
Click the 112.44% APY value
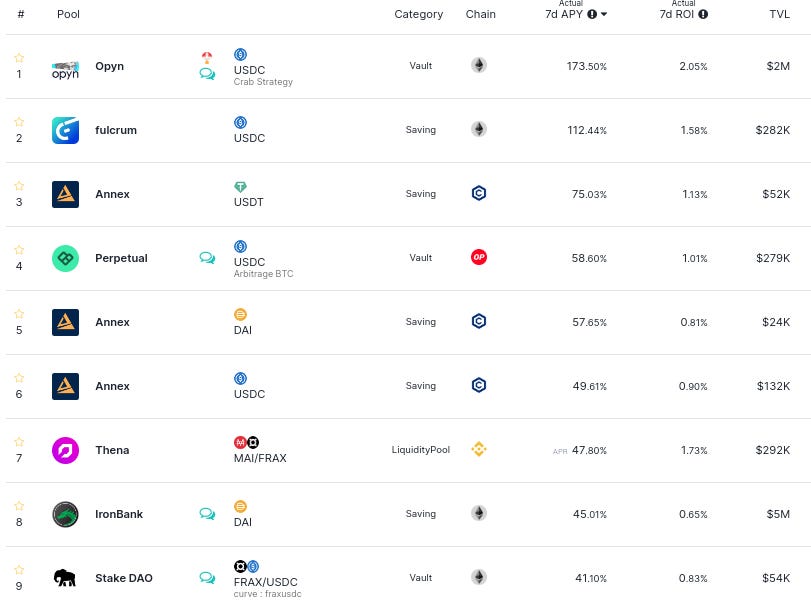pyautogui.click(x=587, y=130)
